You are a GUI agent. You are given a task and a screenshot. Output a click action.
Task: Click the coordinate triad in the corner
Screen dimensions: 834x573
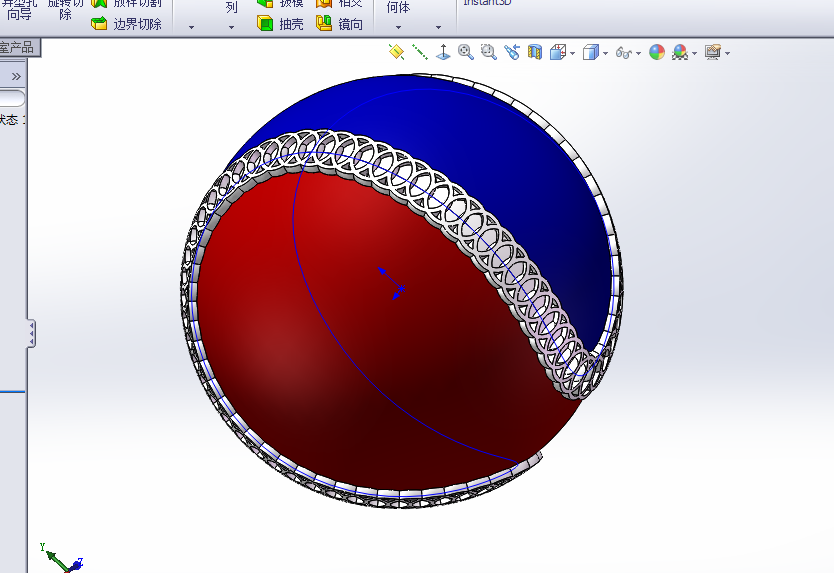click(62, 558)
